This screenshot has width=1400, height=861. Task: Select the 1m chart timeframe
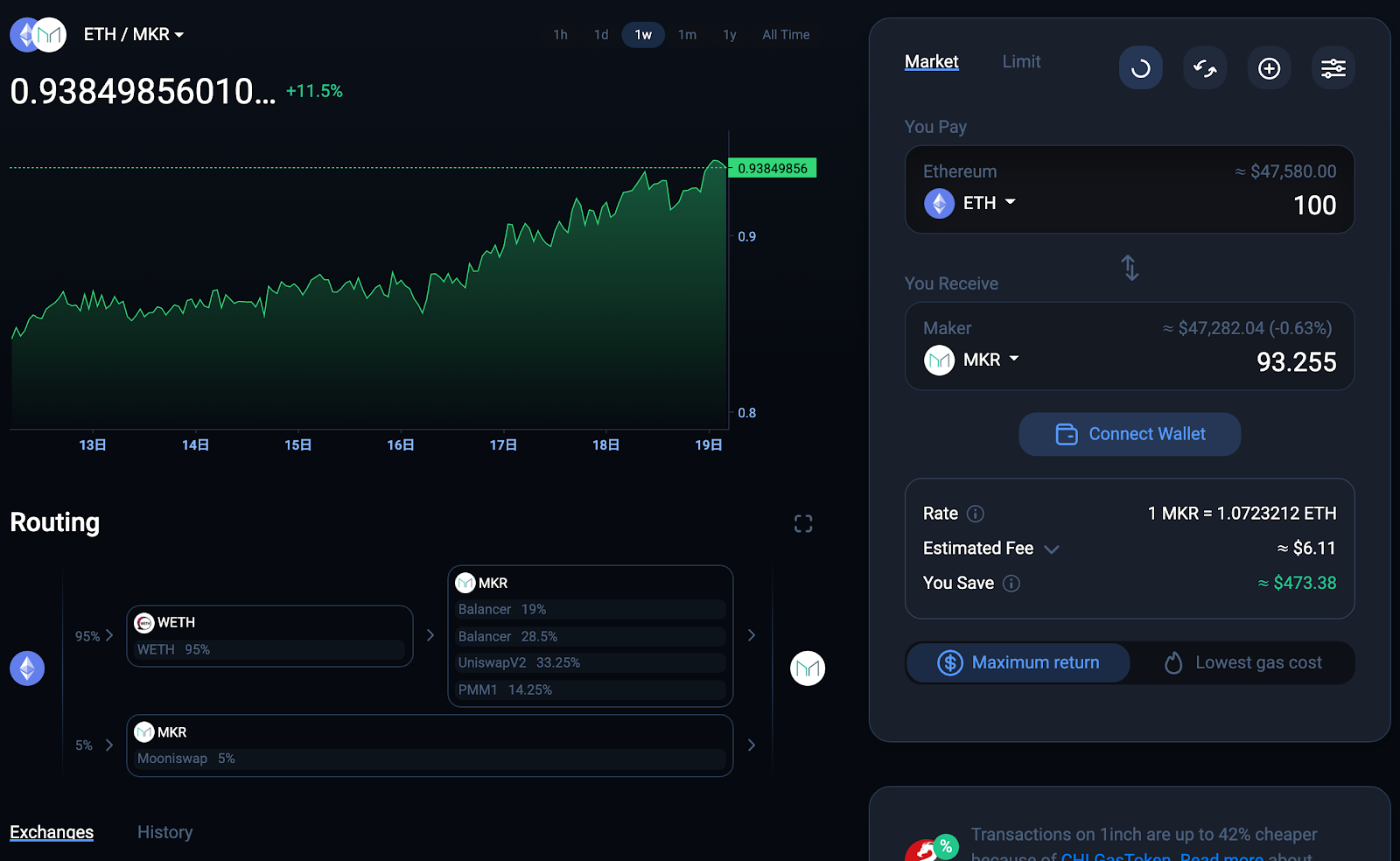(688, 35)
